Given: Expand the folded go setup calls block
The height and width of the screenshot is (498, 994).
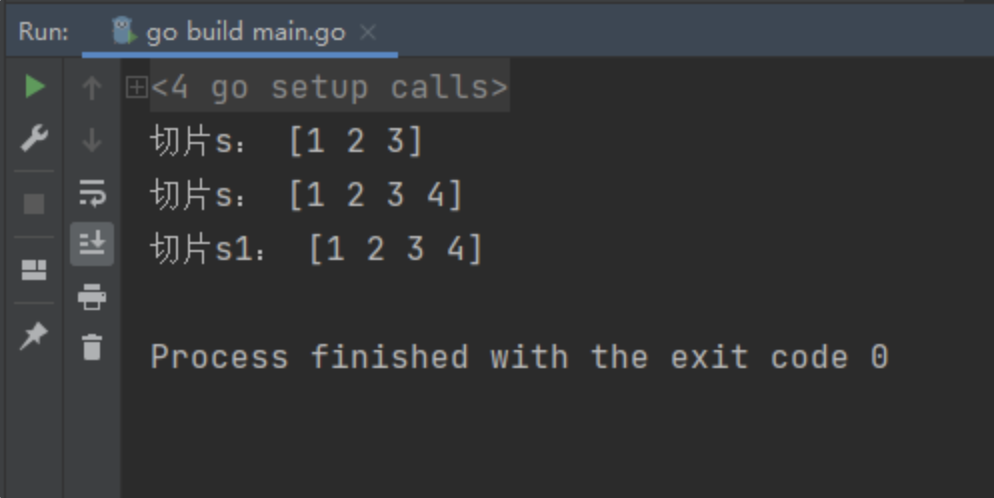Looking at the screenshot, I should tap(136, 87).
